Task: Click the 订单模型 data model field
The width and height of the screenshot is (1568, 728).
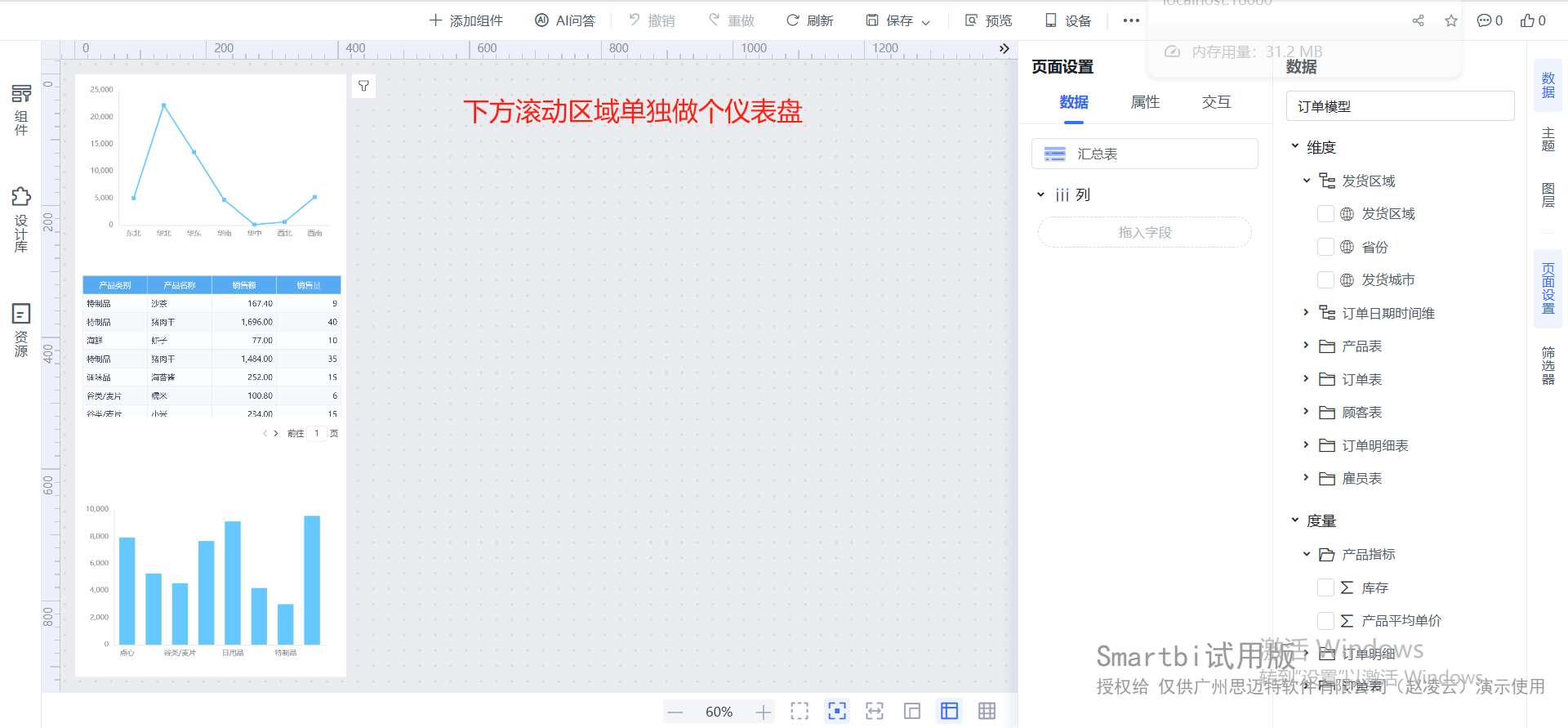Action: coord(1400,106)
